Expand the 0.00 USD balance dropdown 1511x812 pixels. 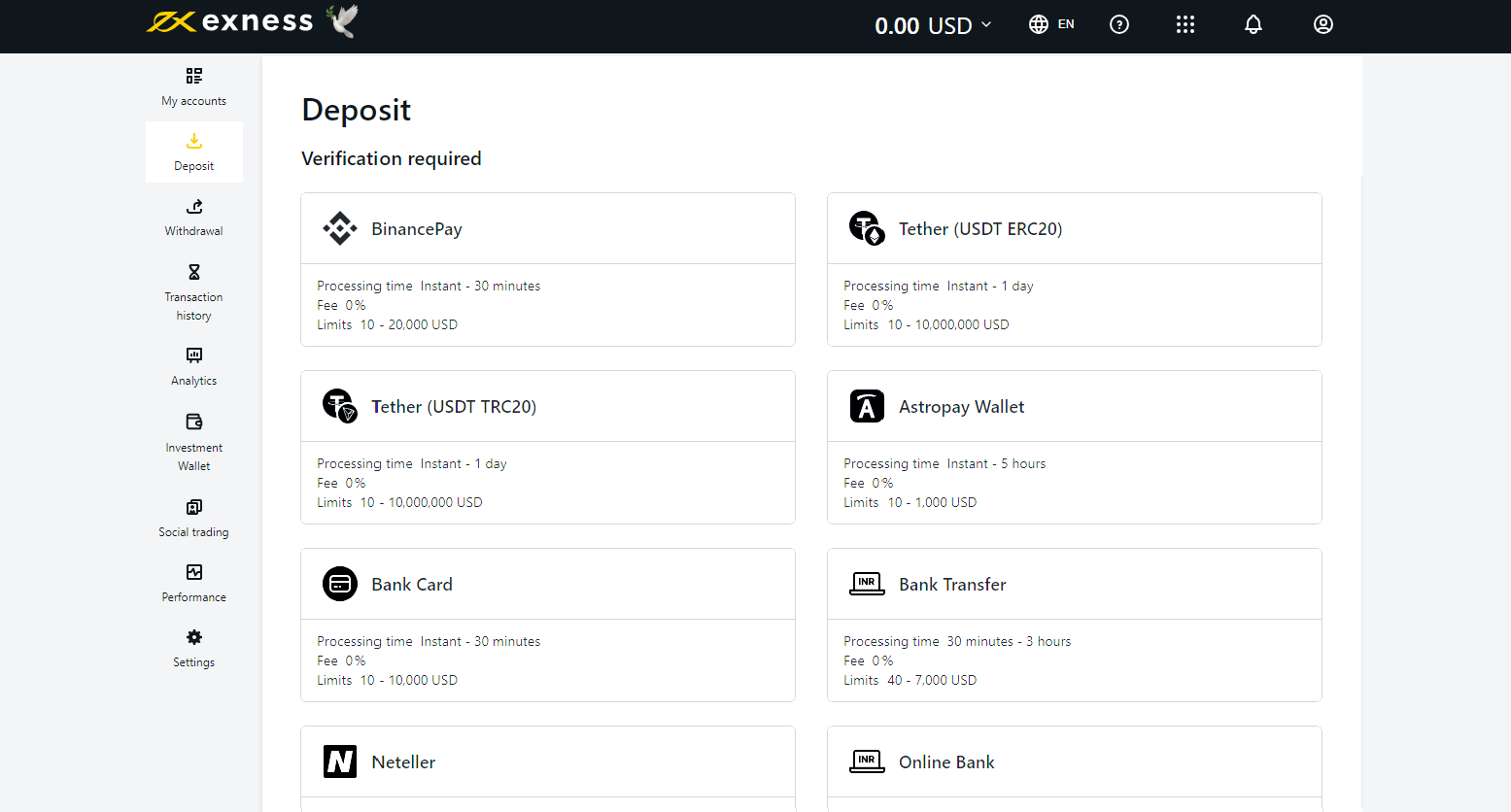pyautogui.click(x=933, y=26)
